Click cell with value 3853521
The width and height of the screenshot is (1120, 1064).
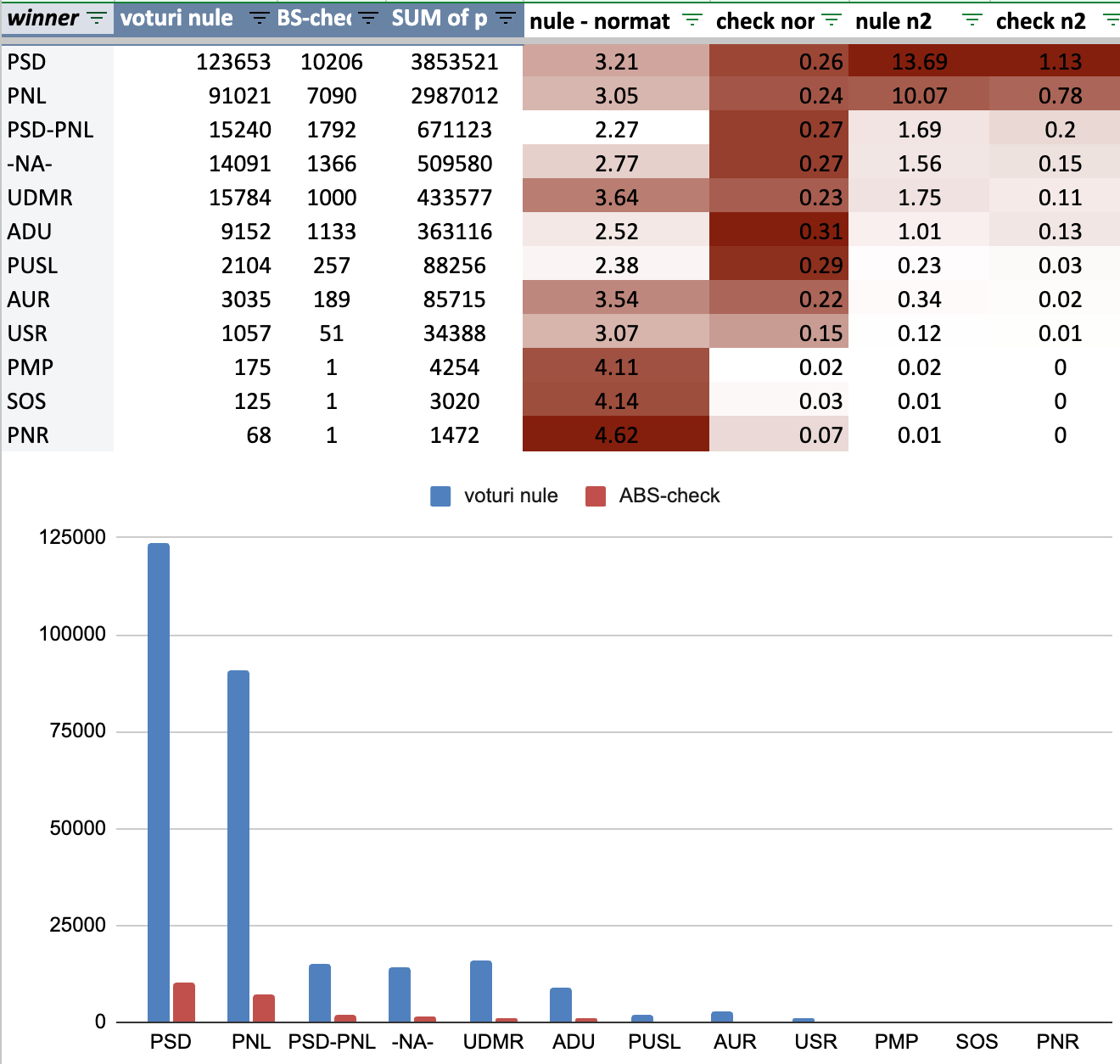[455, 62]
